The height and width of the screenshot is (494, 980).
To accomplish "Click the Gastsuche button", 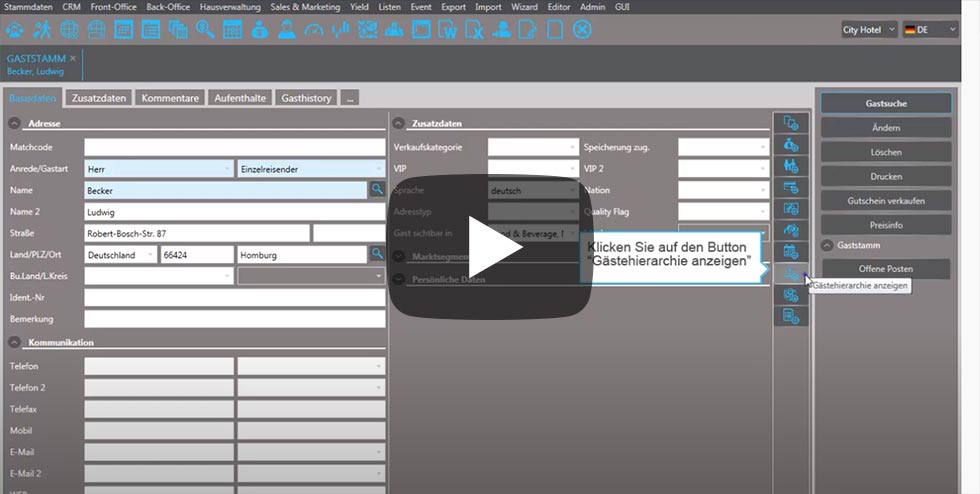I will pos(886,103).
